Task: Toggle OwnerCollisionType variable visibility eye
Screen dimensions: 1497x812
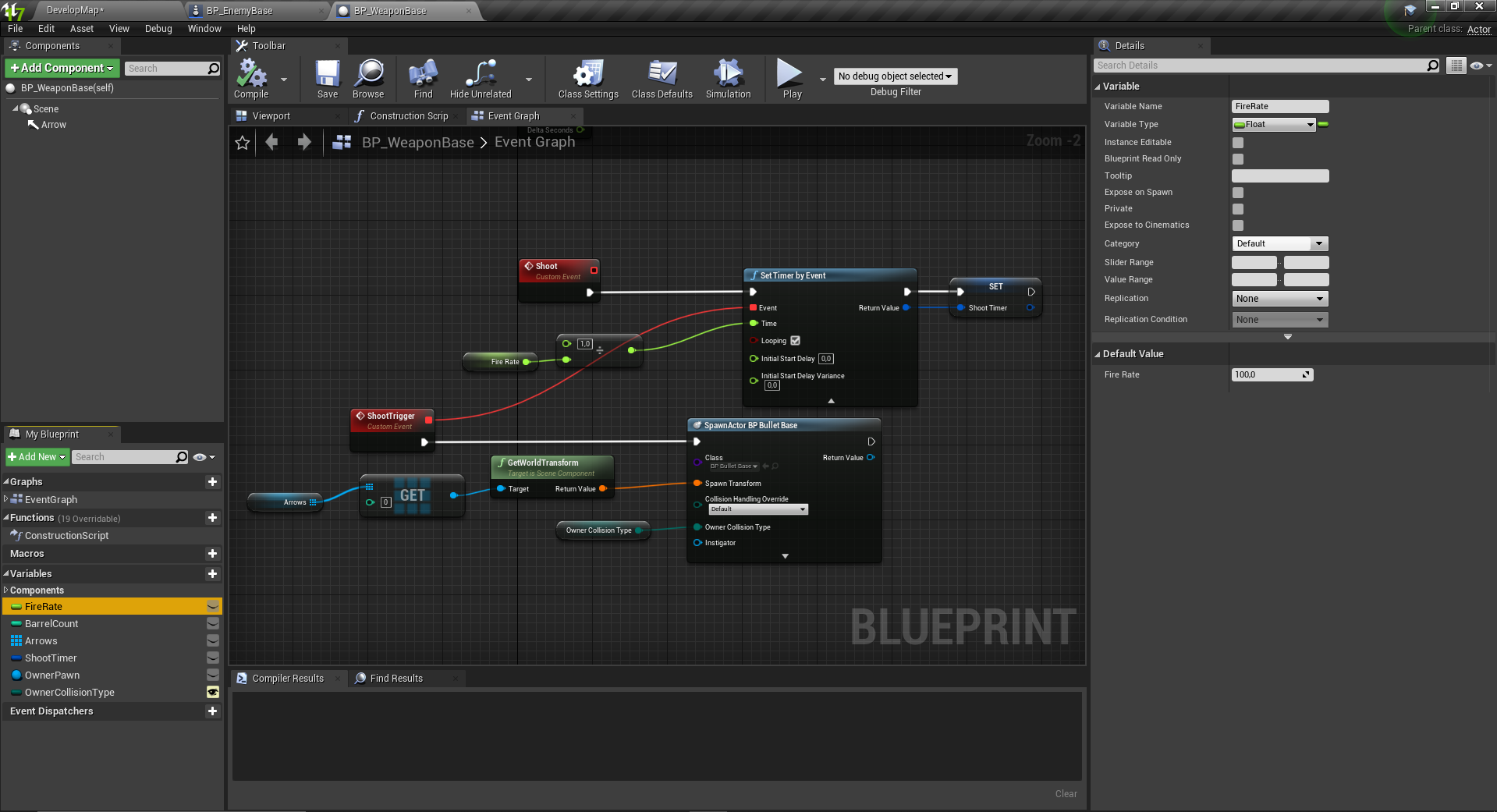Action: pyautogui.click(x=212, y=693)
